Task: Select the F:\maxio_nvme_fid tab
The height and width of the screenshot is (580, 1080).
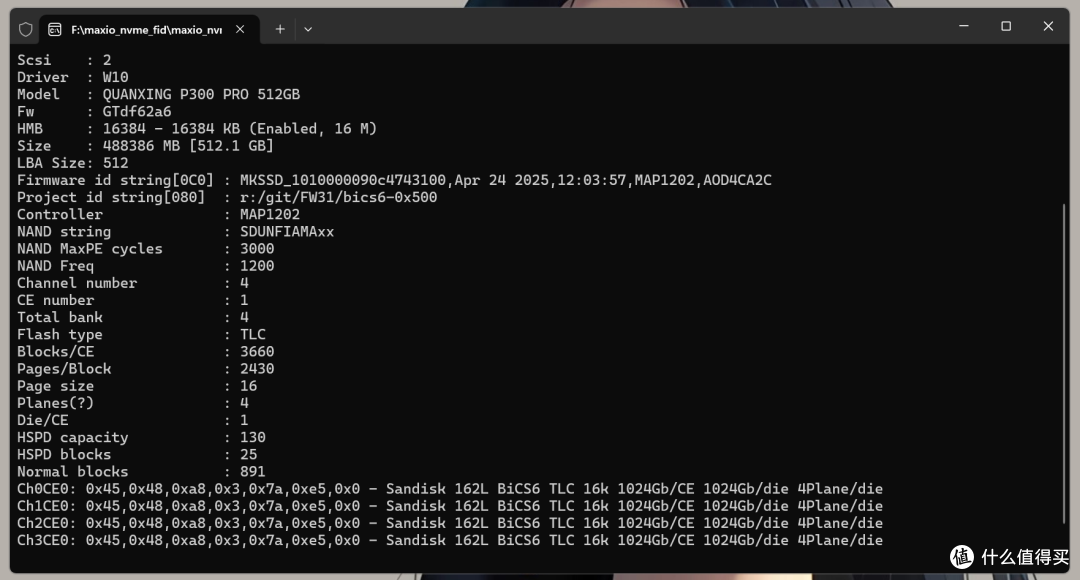Action: coord(149,30)
